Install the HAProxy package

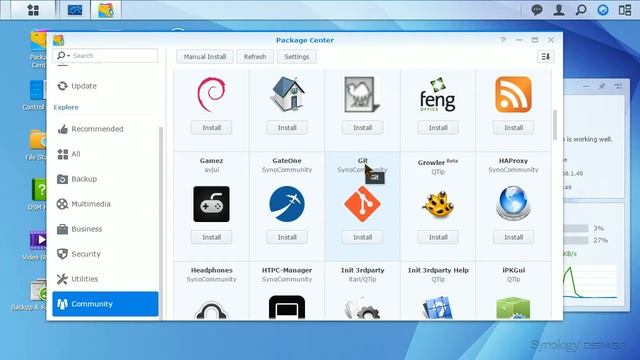coord(513,237)
